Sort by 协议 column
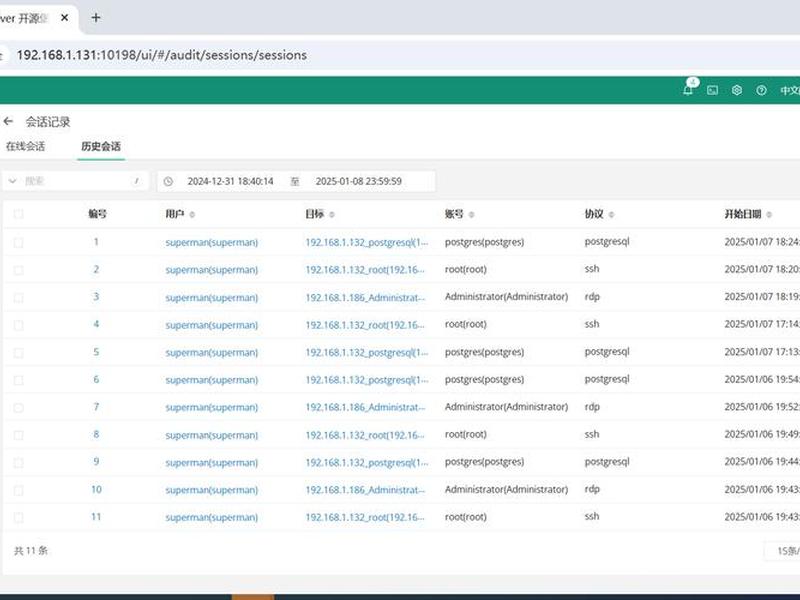Image resolution: width=800 pixels, height=600 pixels. [x=612, y=215]
